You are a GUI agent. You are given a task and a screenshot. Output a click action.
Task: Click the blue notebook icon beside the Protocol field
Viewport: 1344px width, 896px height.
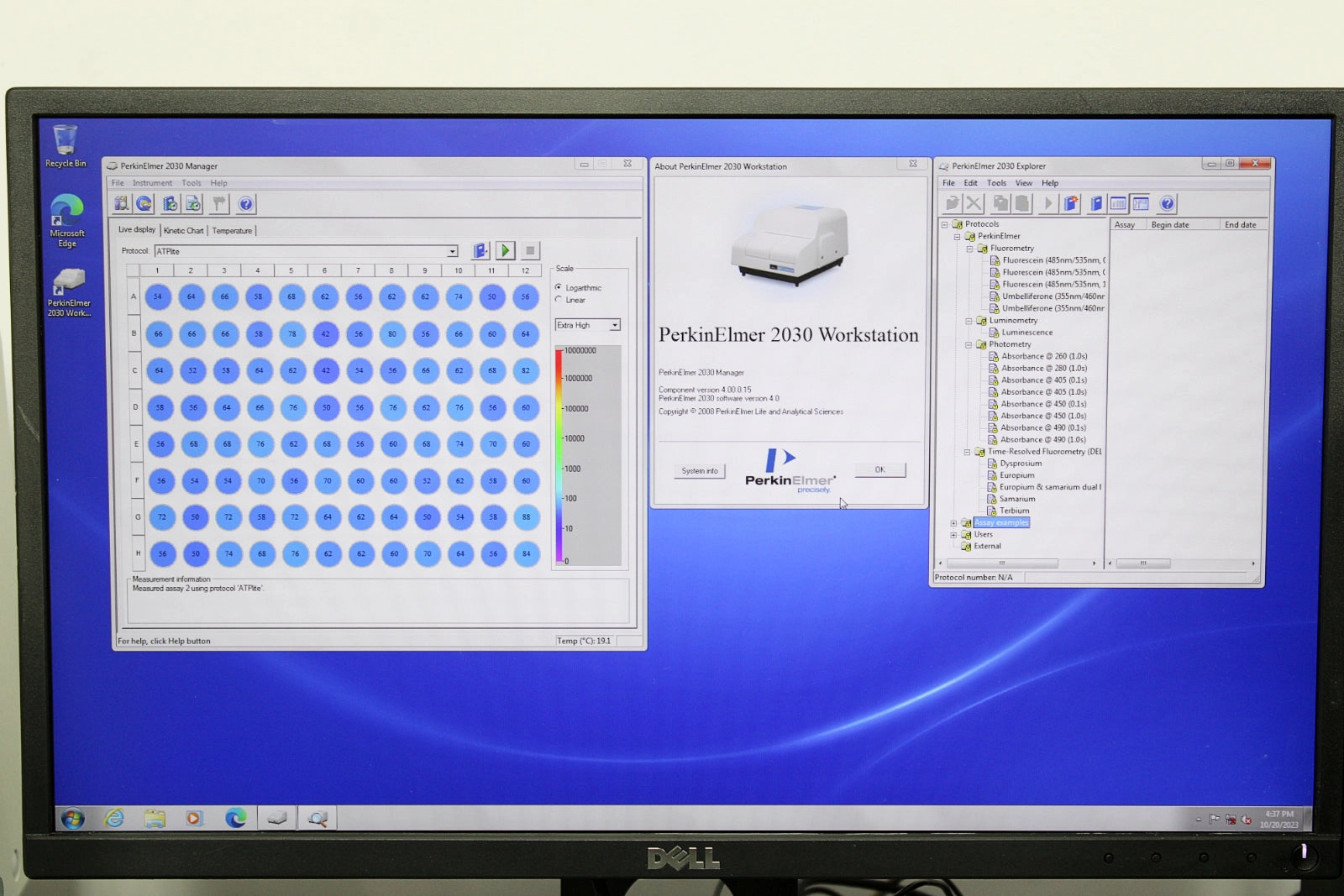pos(480,250)
